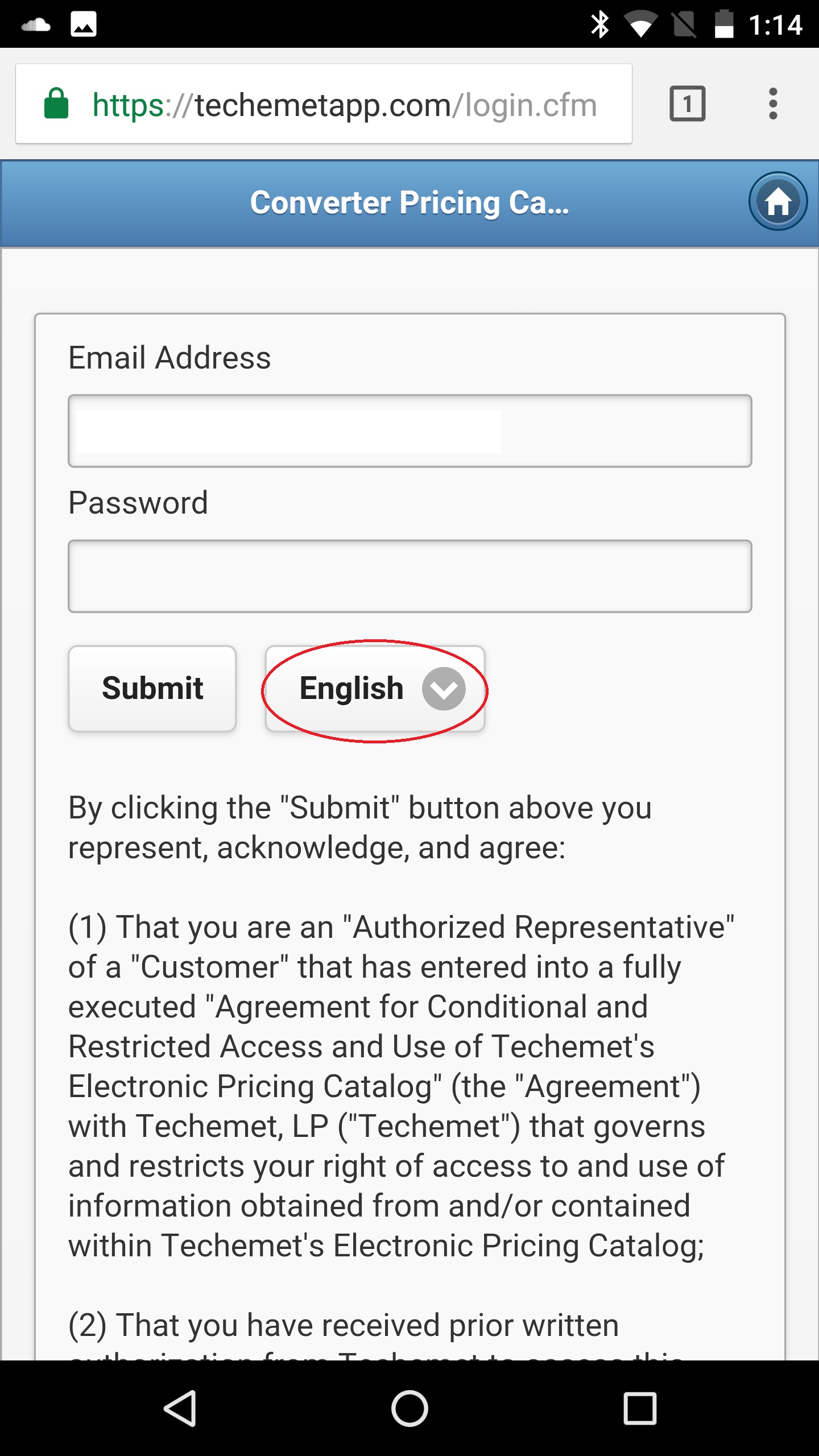The image size is (819, 1456).
Task: Tap the Home icon in header
Action: point(777,201)
